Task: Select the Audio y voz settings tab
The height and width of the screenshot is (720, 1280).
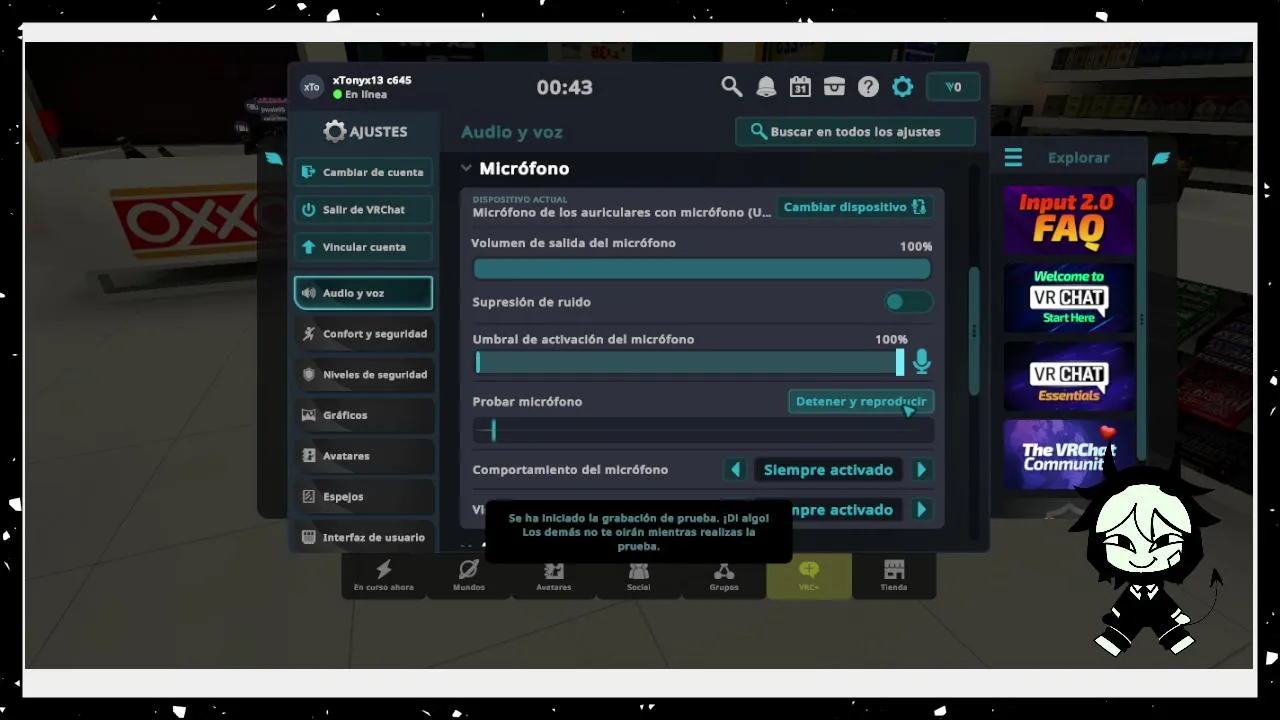Action: point(363,293)
